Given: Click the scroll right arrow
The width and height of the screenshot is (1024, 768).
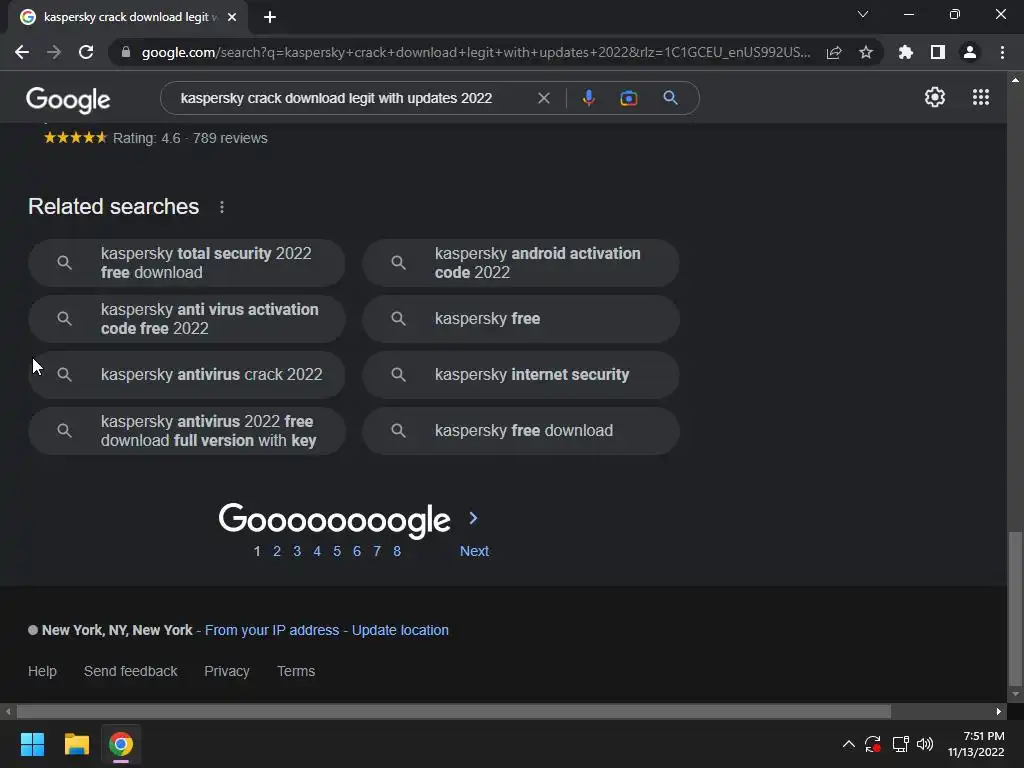Looking at the screenshot, I should click(999, 711).
